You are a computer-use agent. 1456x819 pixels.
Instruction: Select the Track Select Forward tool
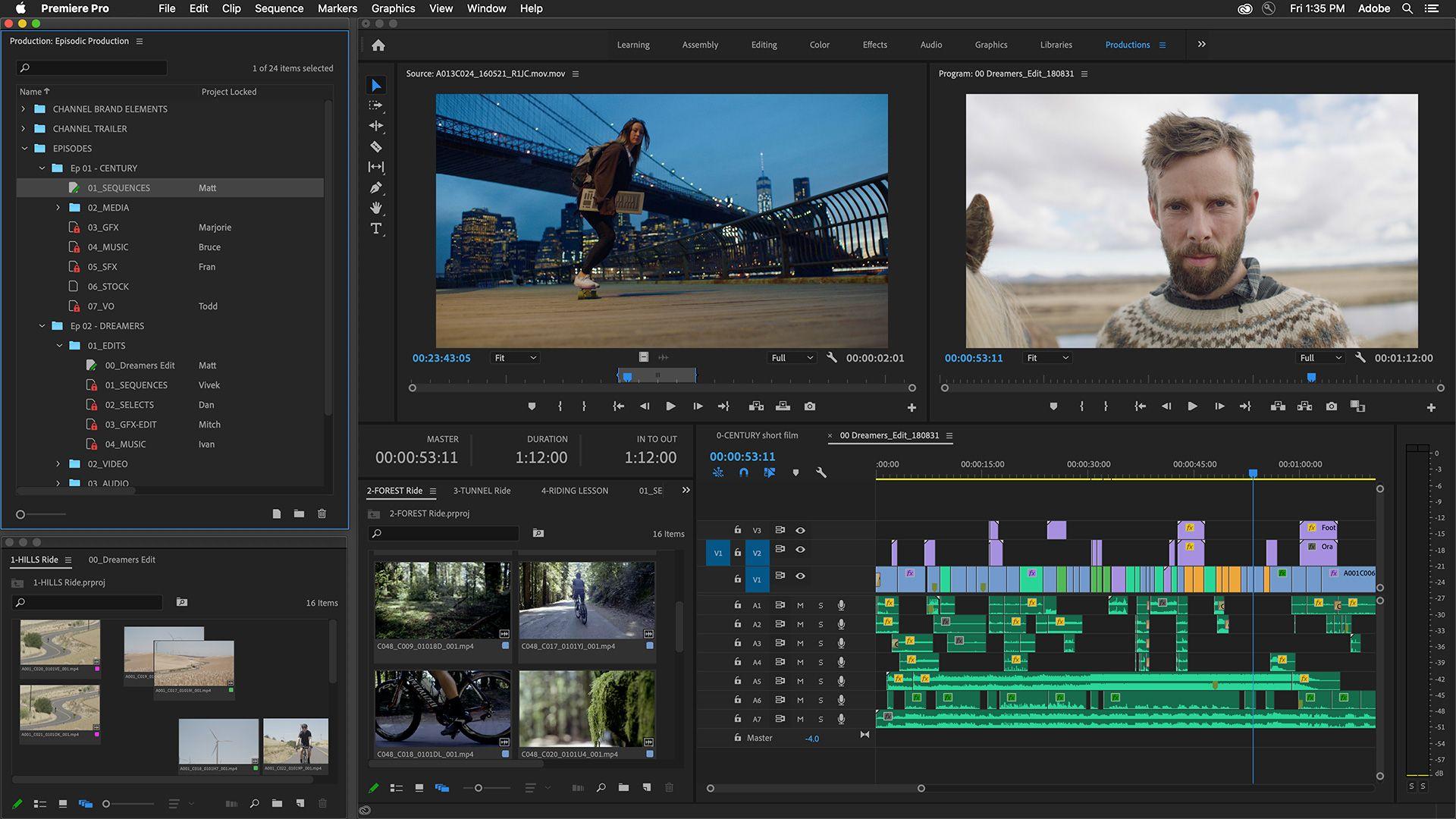click(x=375, y=104)
